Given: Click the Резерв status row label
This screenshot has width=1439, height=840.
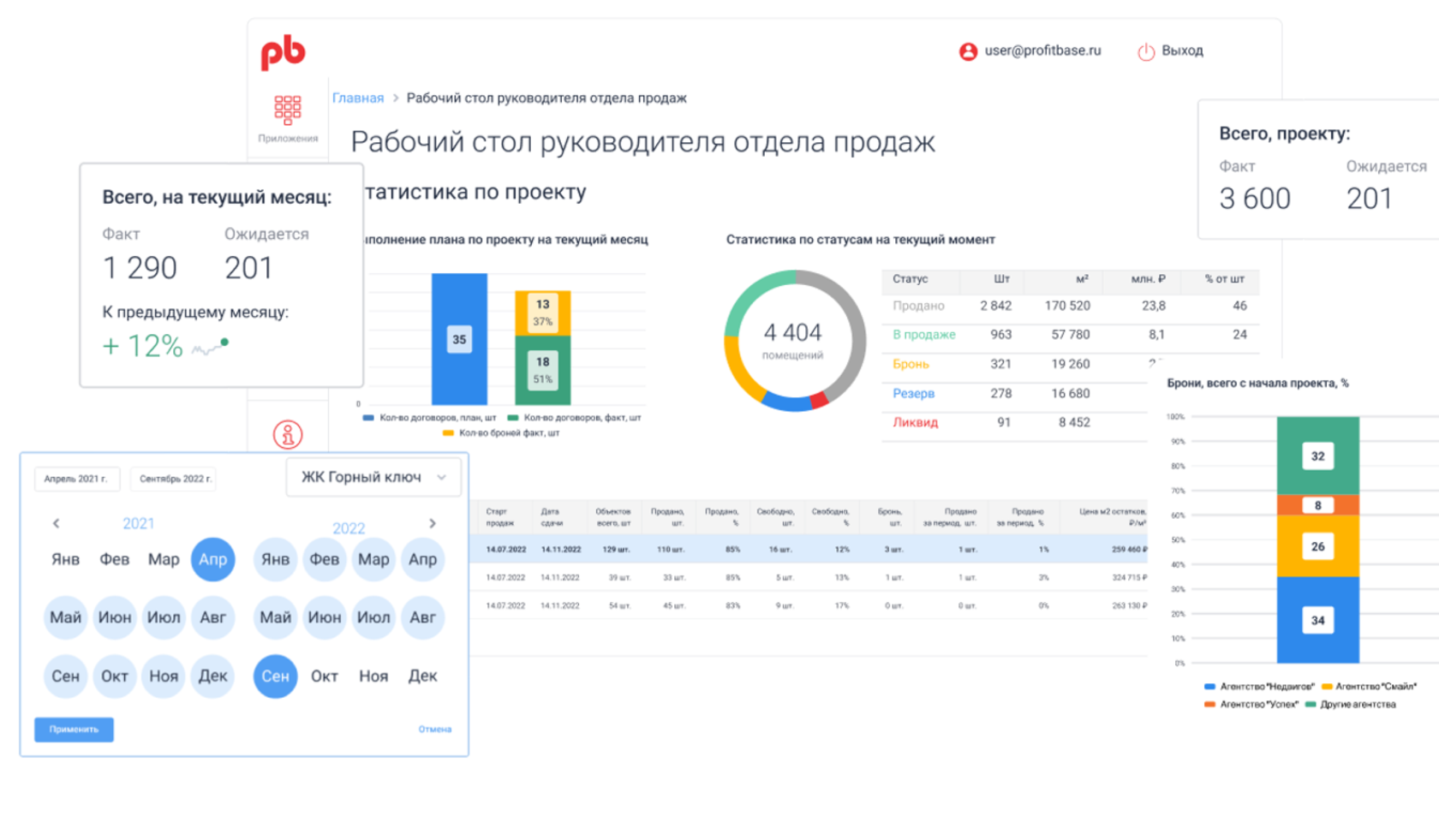Looking at the screenshot, I should coord(913,393).
